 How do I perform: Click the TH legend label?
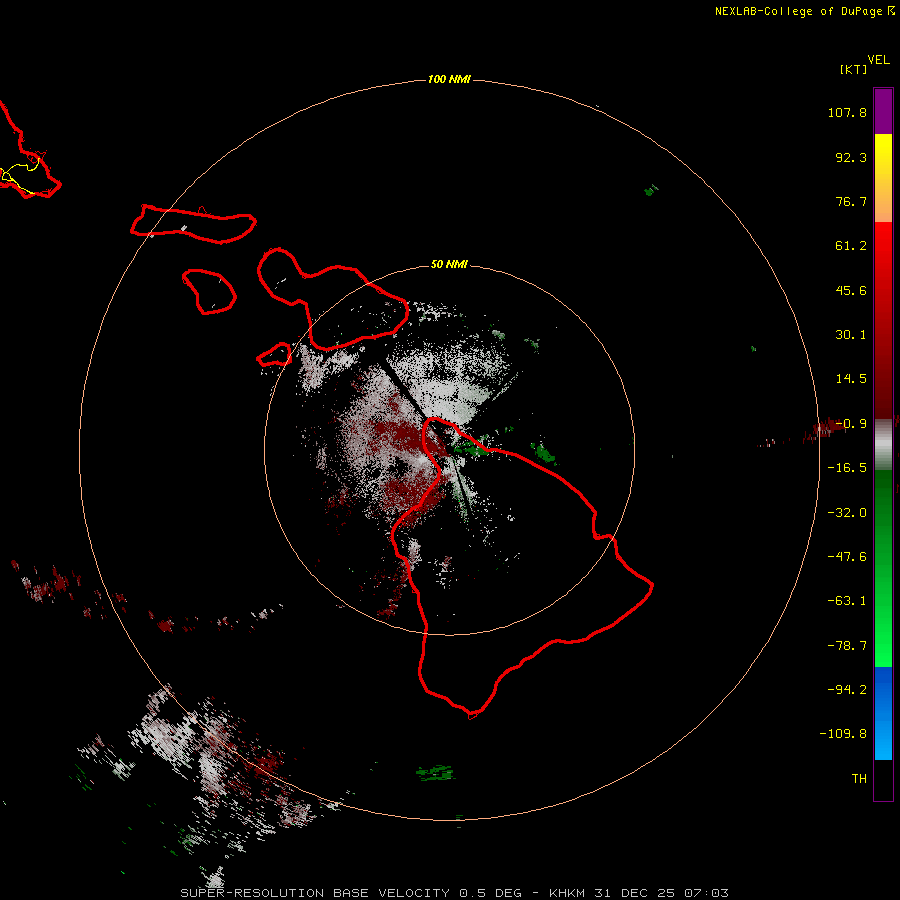point(859,779)
